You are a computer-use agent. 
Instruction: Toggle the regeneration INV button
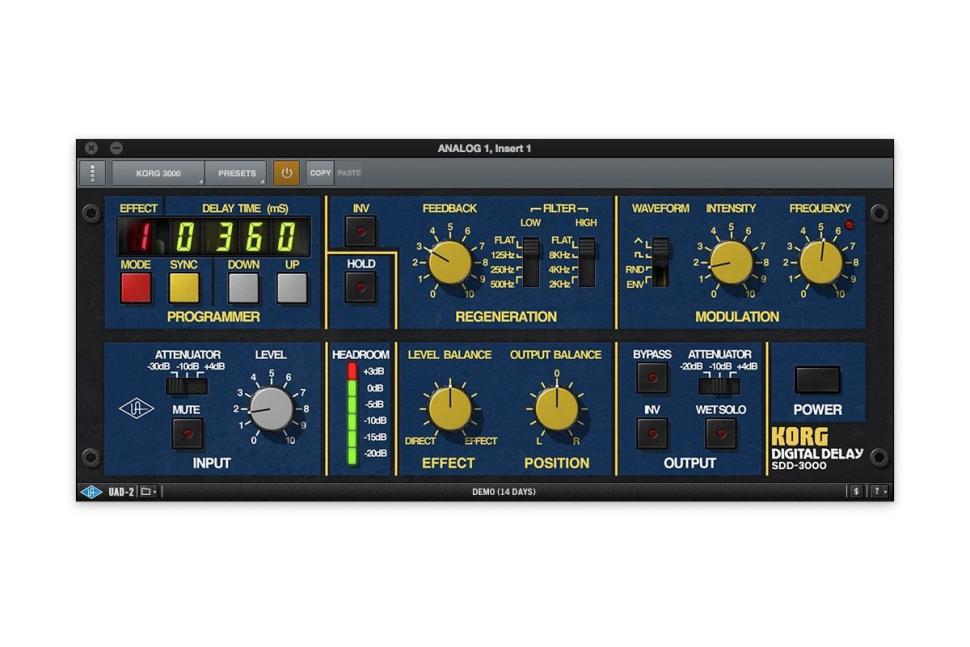point(361,232)
